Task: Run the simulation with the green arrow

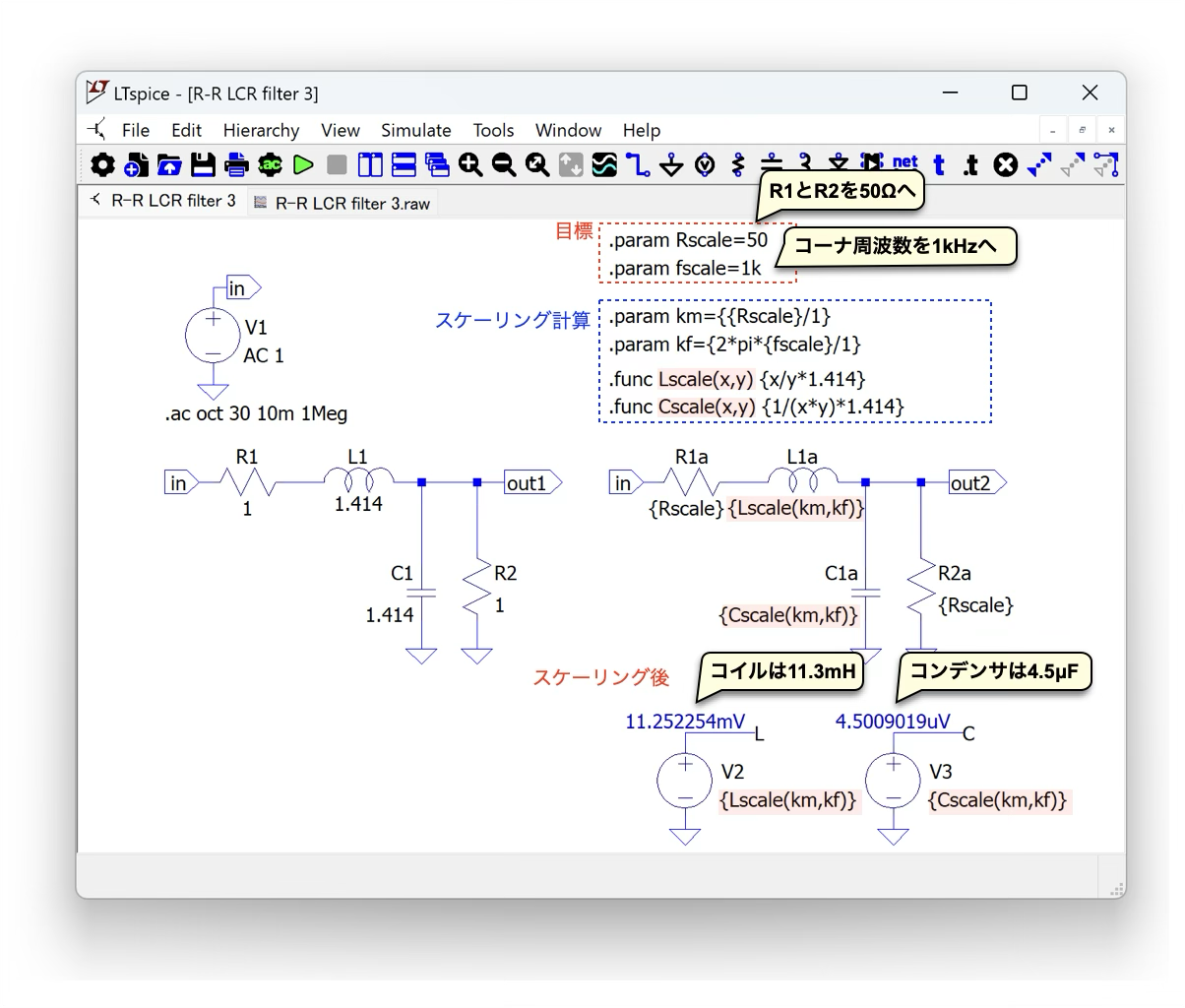Action: [x=303, y=165]
